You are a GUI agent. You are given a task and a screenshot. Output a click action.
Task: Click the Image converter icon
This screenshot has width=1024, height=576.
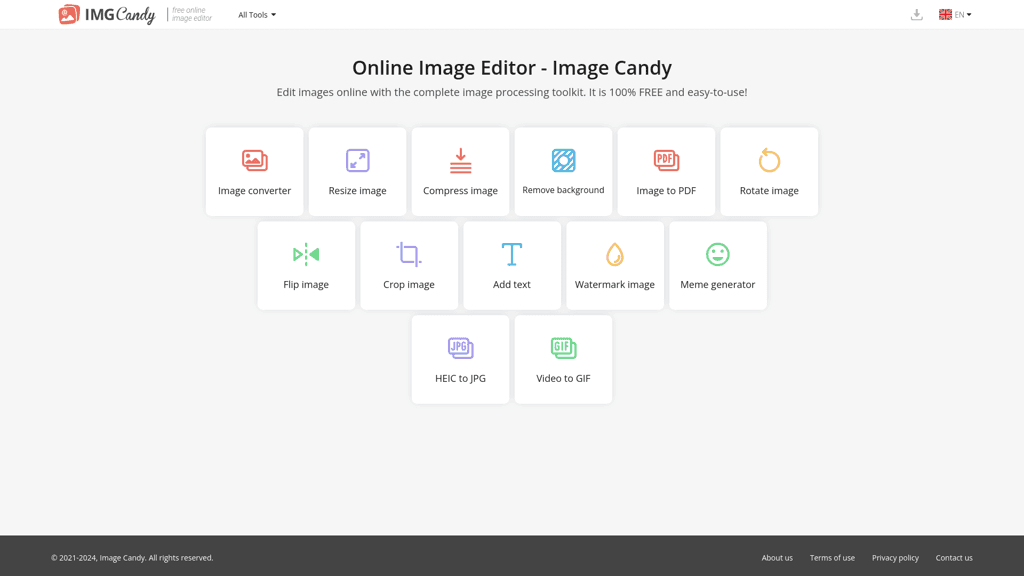tap(255, 160)
